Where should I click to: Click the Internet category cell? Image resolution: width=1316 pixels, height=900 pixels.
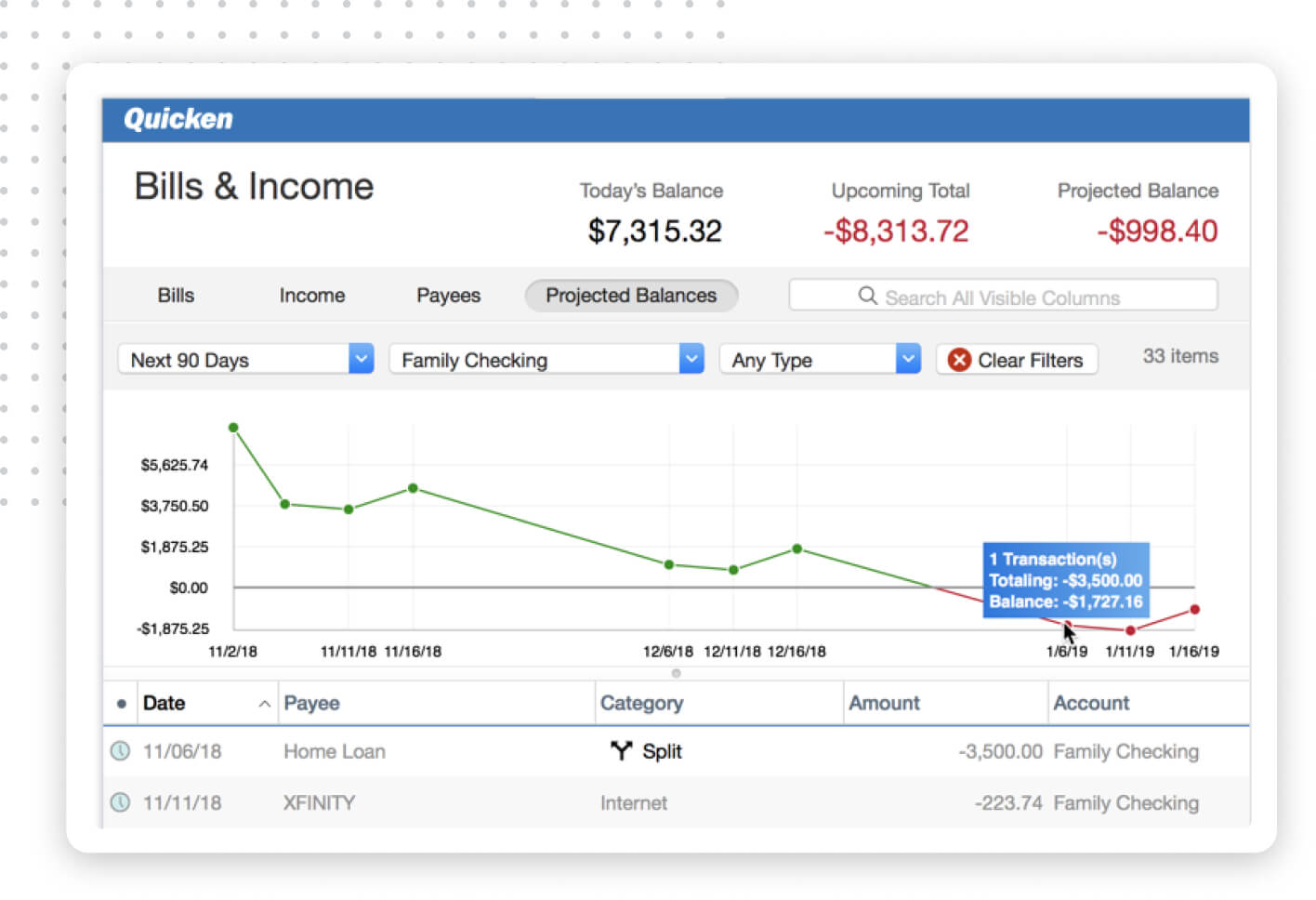634,802
